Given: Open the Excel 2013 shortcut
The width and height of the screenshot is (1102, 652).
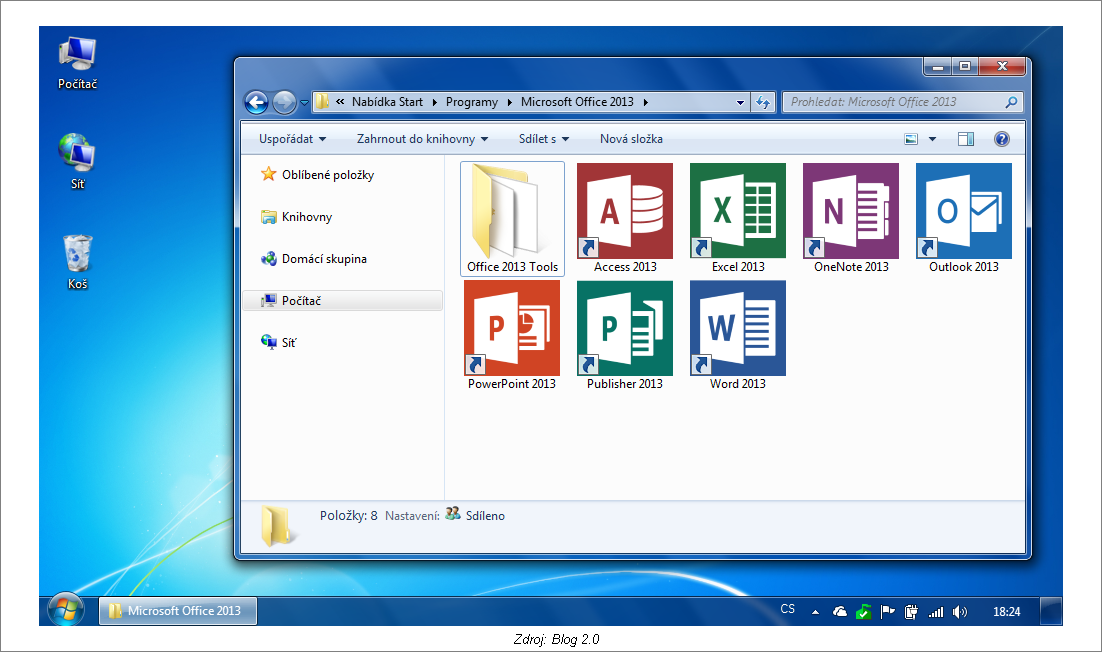Looking at the screenshot, I should (738, 211).
